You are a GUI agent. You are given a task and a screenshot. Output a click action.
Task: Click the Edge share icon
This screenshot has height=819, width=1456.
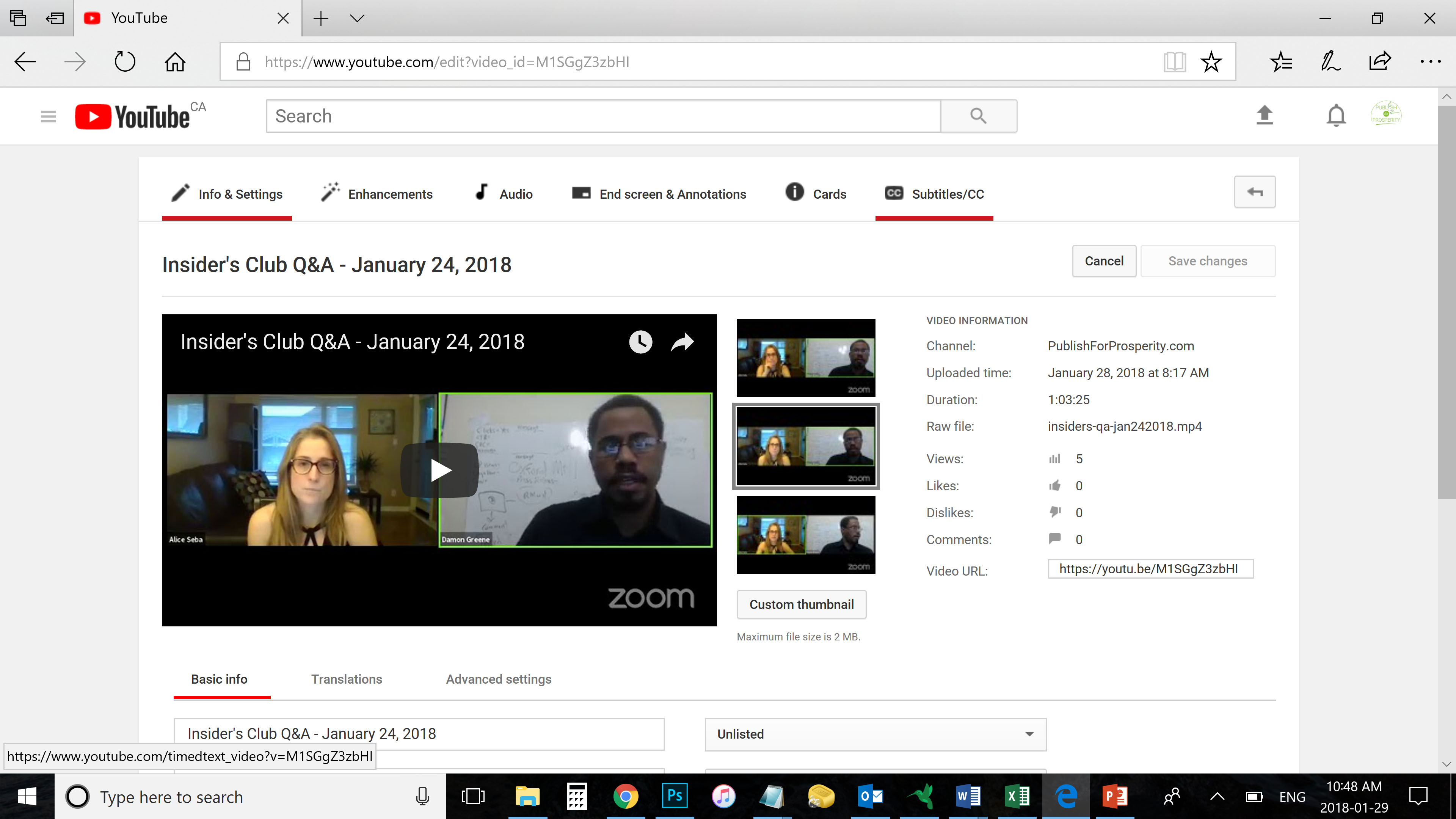[1380, 61]
